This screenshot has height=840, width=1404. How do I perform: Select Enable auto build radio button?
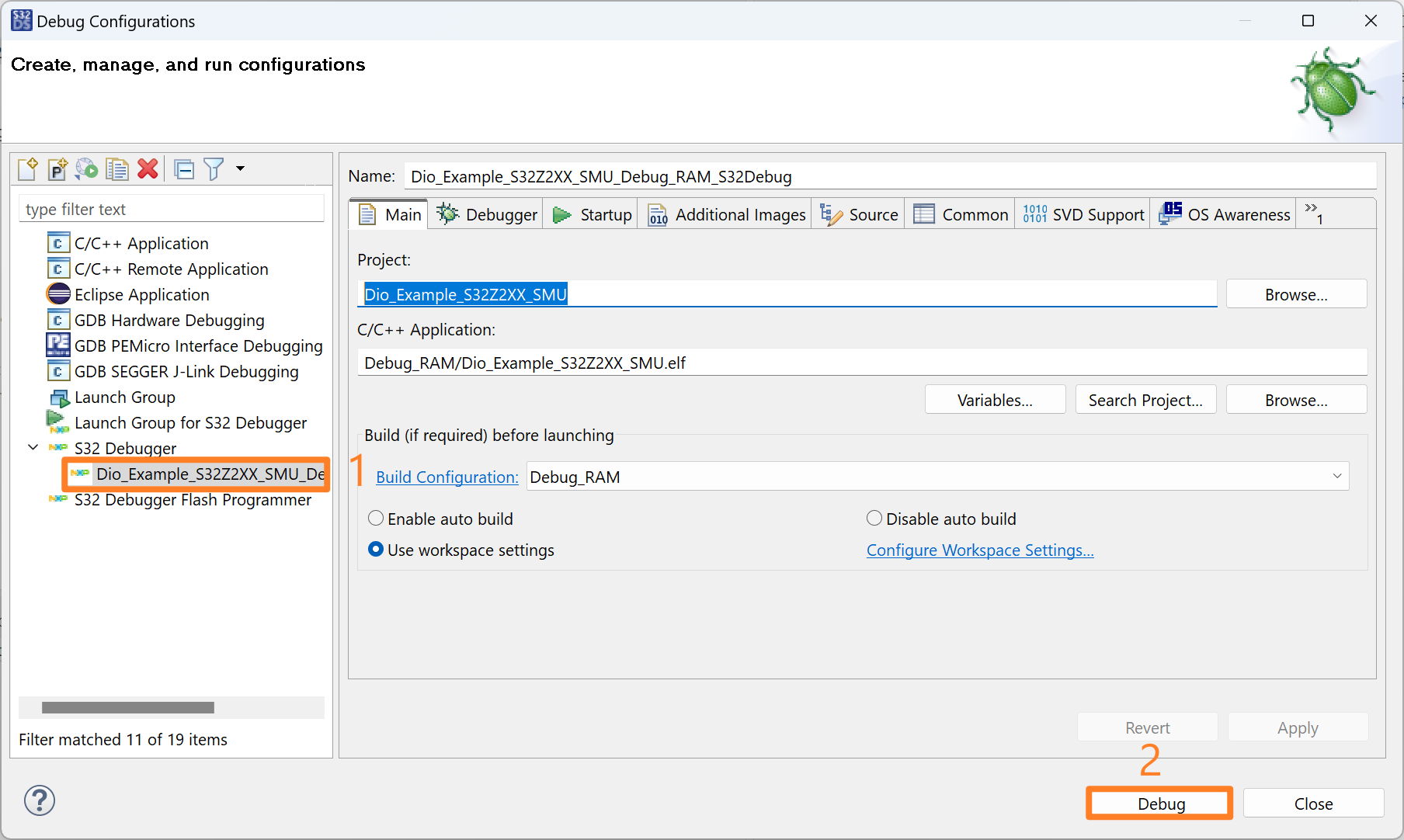tap(376, 519)
